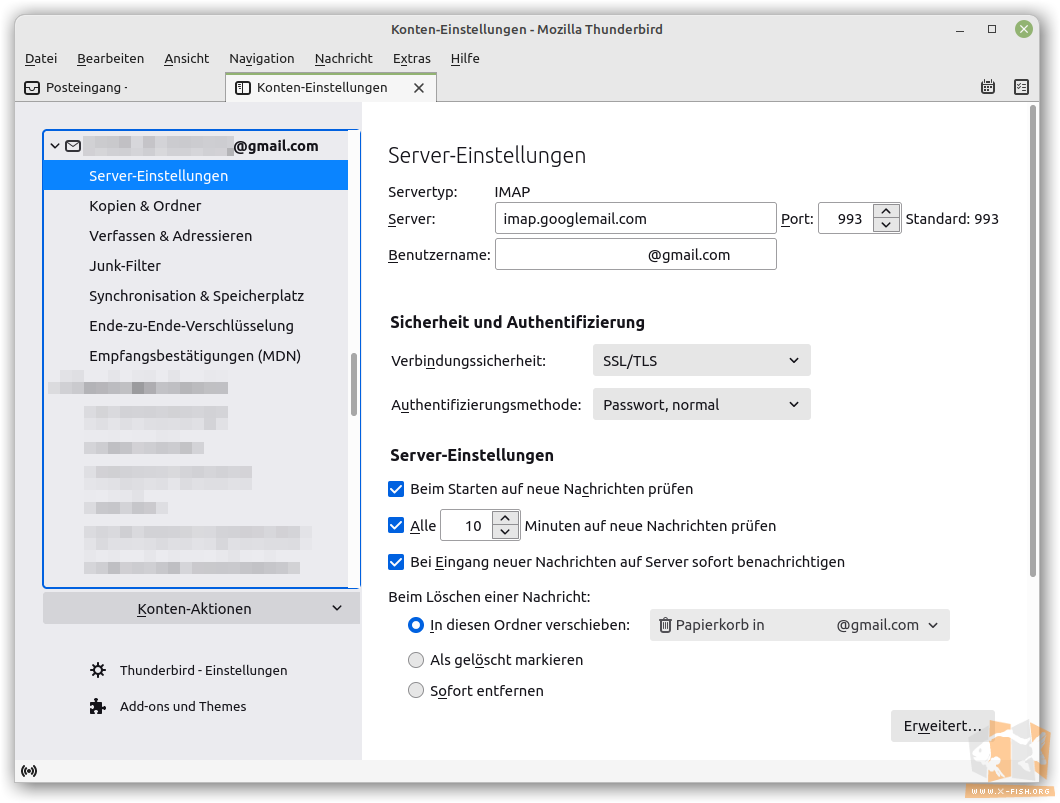Select Junk-Filter in the sidebar
Image resolution: width=1060 pixels, height=803 pixels.
(x=196, y=266)
